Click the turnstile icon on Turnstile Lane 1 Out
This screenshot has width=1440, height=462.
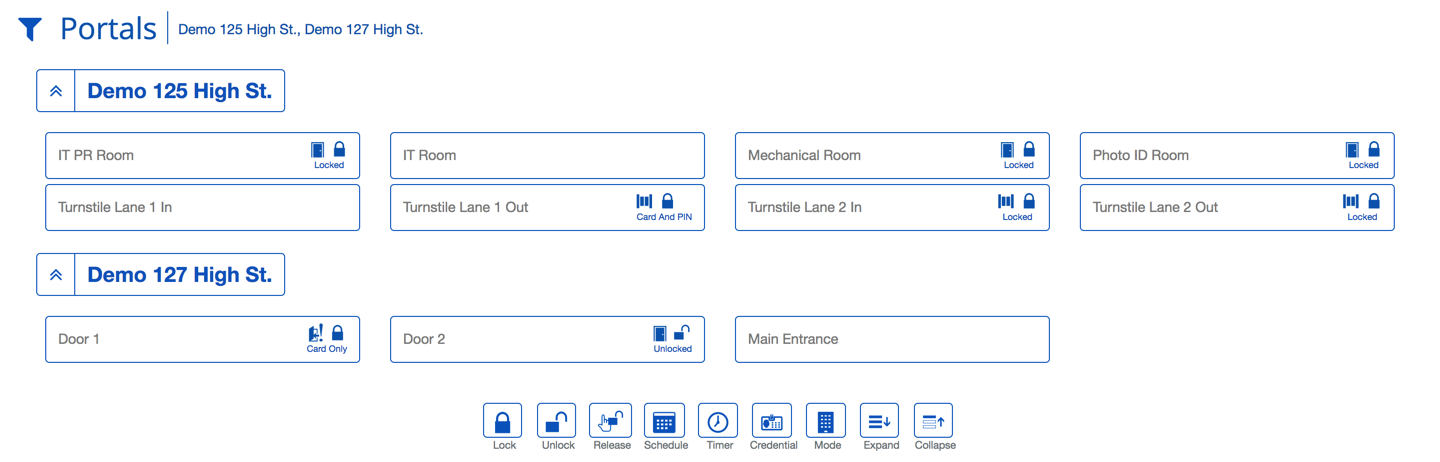pos(644,202)
